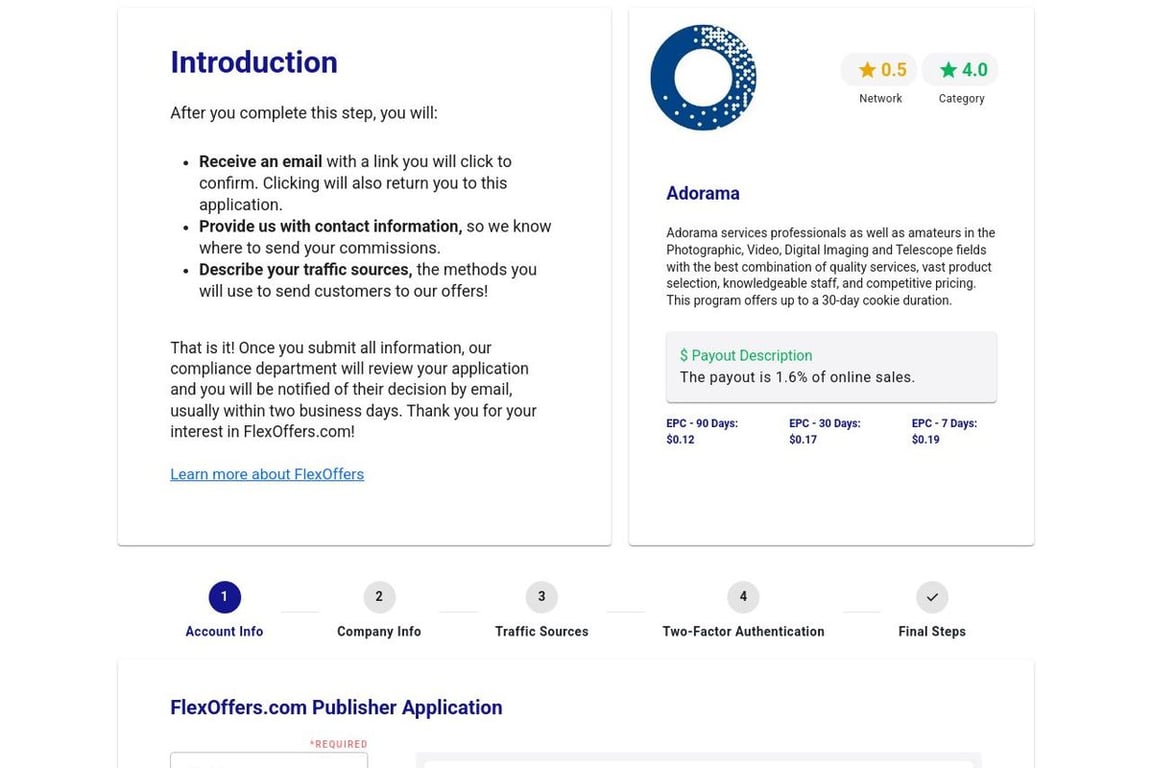Screen dimensions: 1152x768
Task: Click the EPC - 7 Days value $0.19
Action: 926,439
